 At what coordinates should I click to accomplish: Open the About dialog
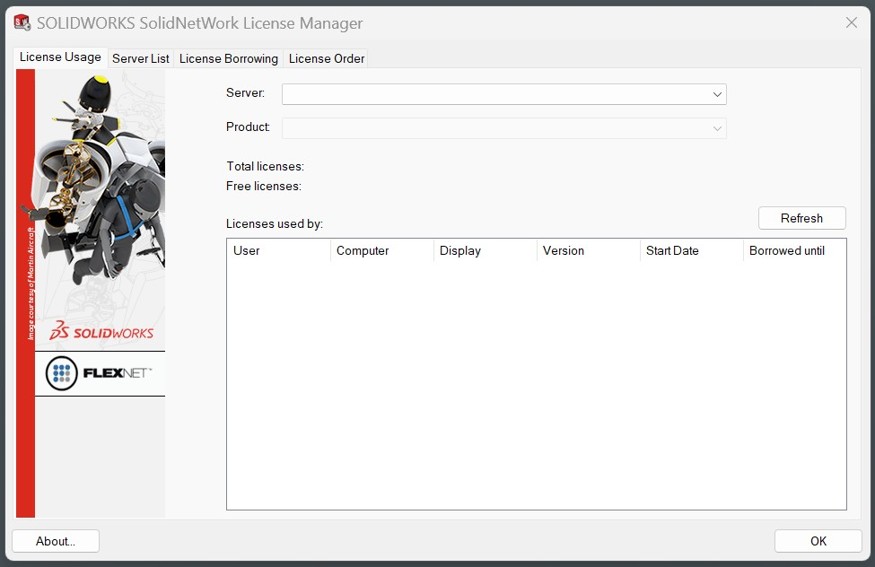[x=56, y=541]
